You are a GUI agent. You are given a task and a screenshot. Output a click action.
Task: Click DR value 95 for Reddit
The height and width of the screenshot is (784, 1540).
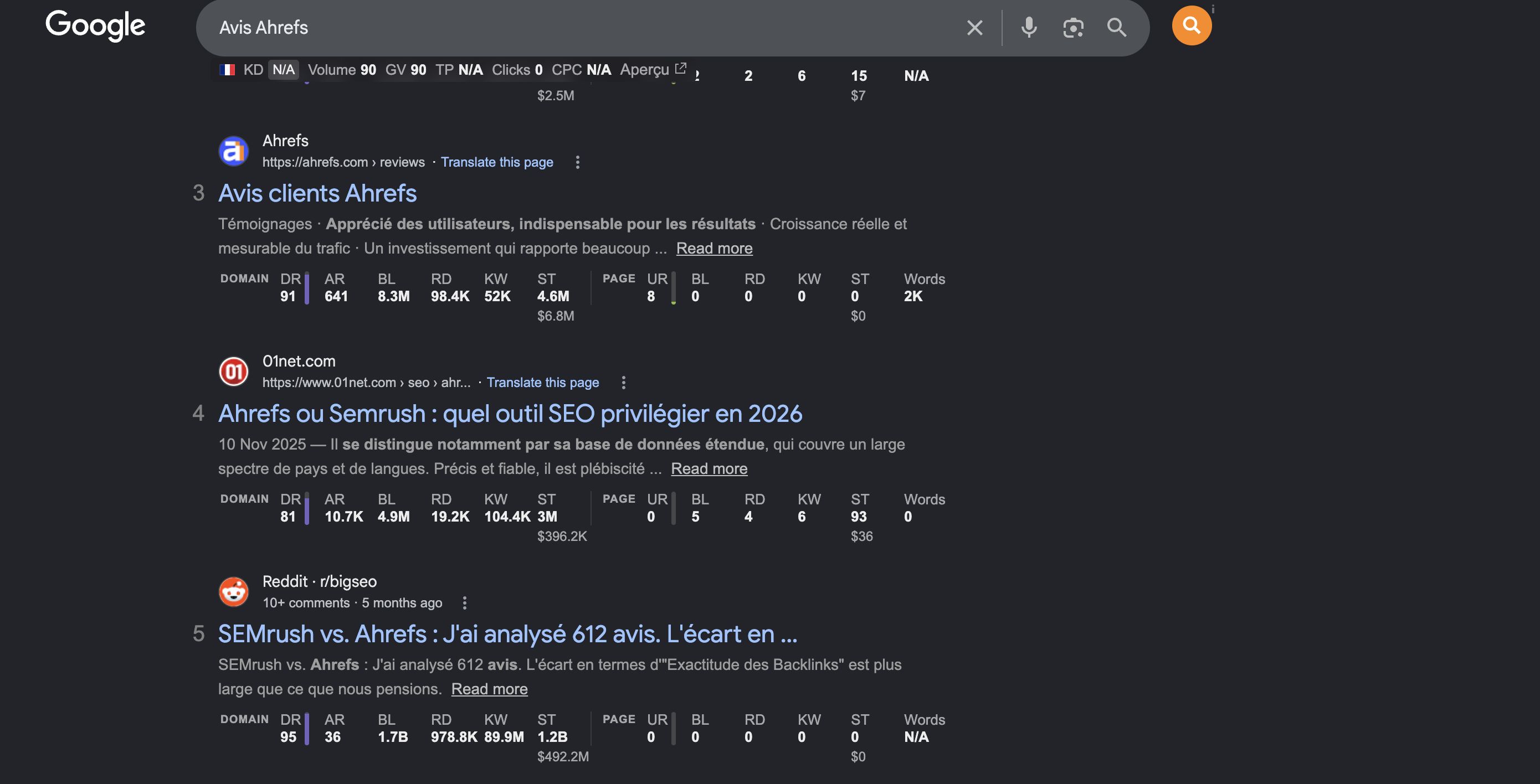coord(288,737)
